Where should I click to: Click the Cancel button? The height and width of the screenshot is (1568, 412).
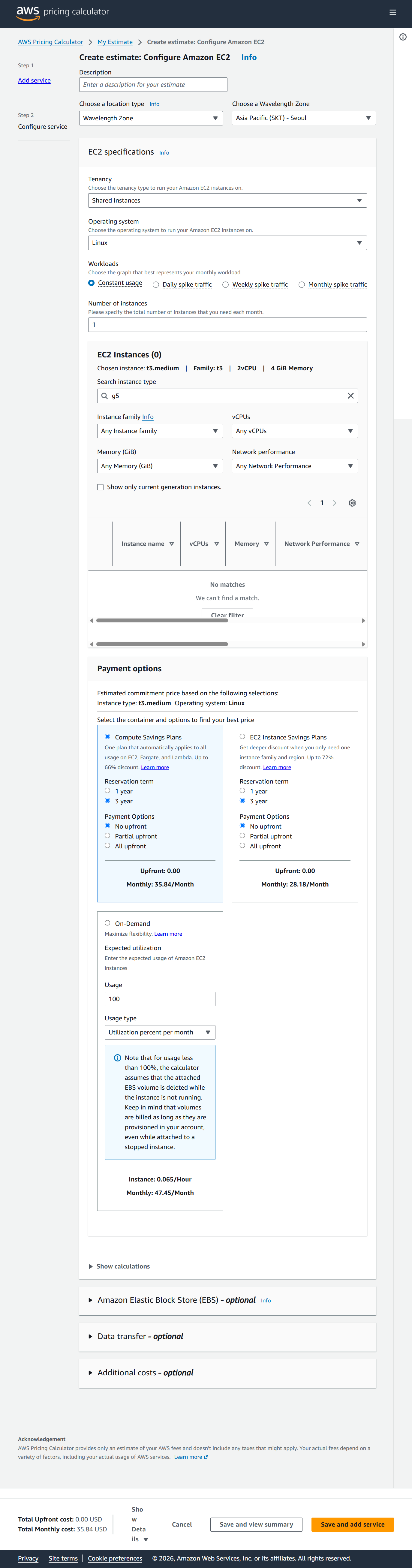coord(182,1524)
